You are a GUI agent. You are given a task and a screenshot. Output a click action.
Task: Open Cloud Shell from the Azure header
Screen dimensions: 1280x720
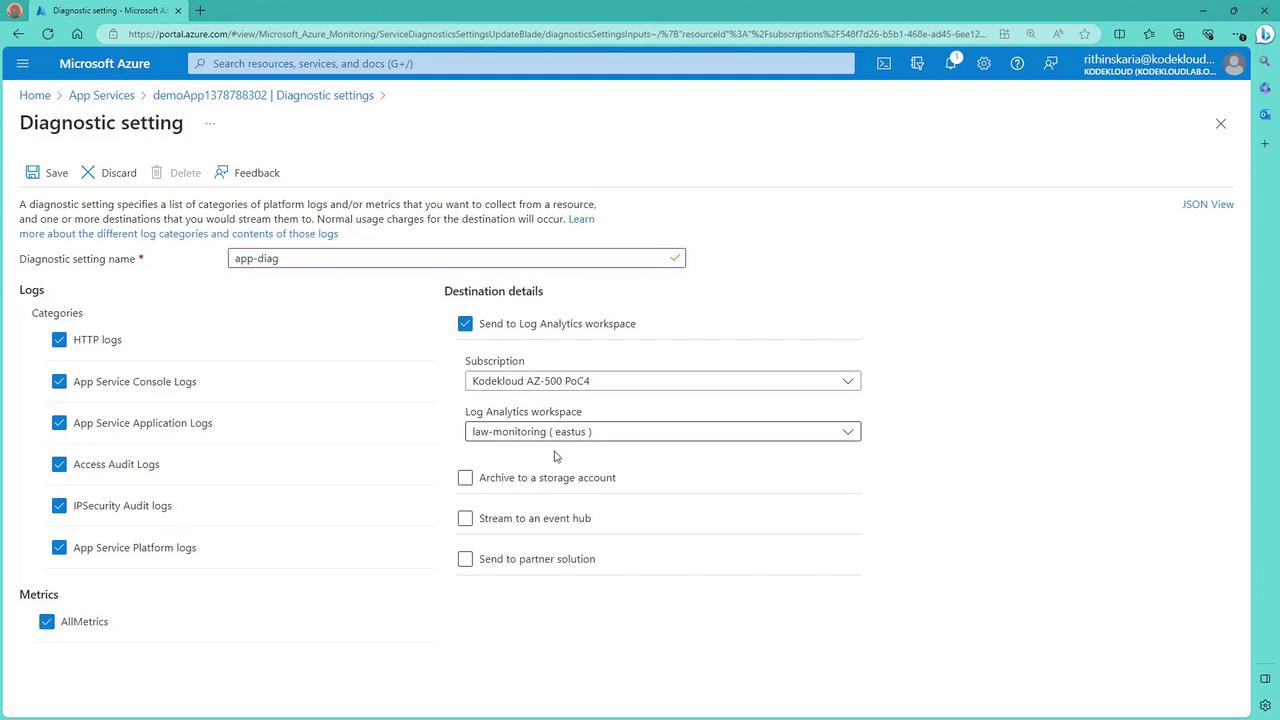[x=884, y=63]
